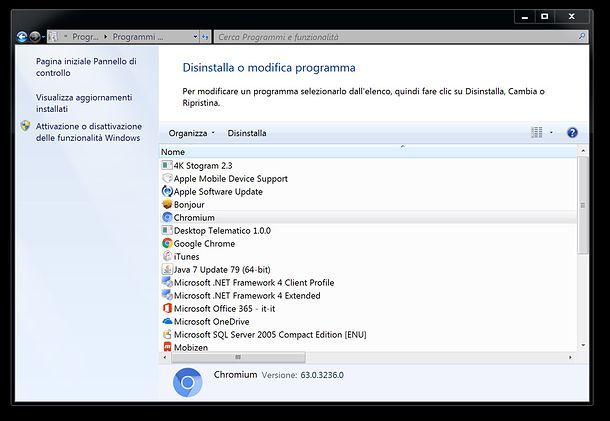Select Desktop Telematico 1.0.0 text
Image resolution: width=610 pixels, height=421 pixels.
[x=222, y=231]
